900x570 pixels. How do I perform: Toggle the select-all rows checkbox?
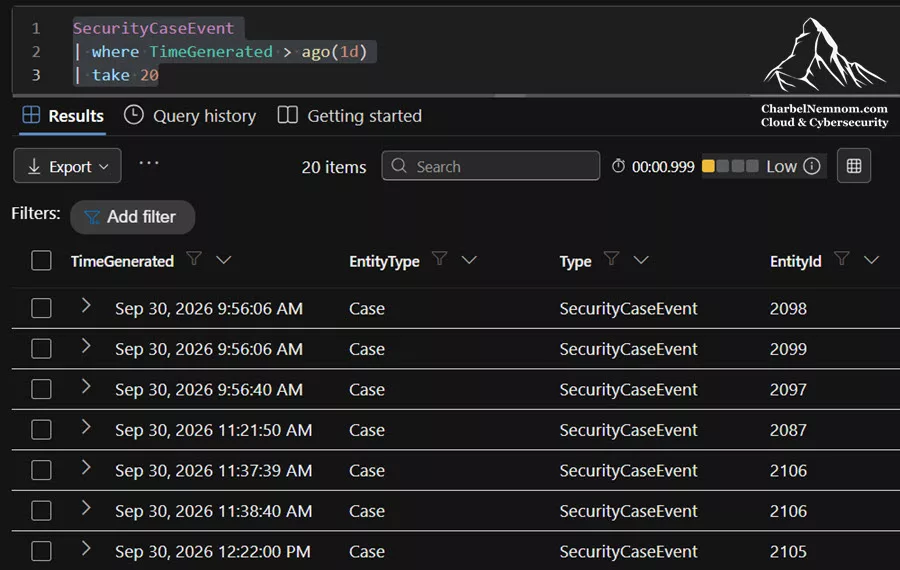(x=41, y=261)
